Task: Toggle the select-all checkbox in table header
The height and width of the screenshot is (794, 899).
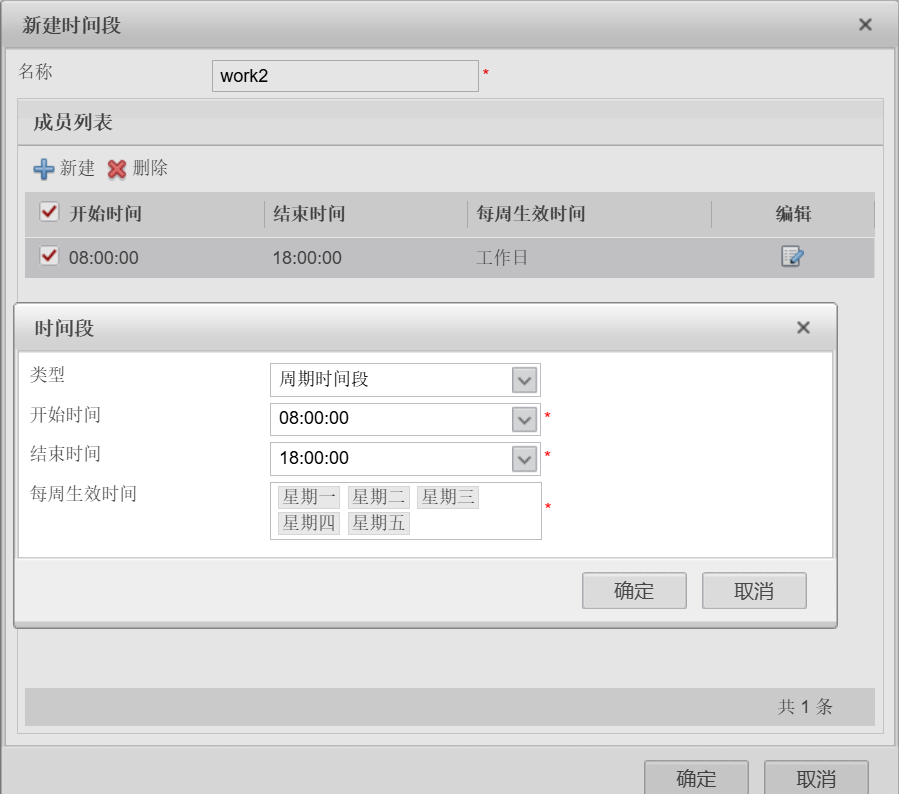Action: [x=49, y=212]
